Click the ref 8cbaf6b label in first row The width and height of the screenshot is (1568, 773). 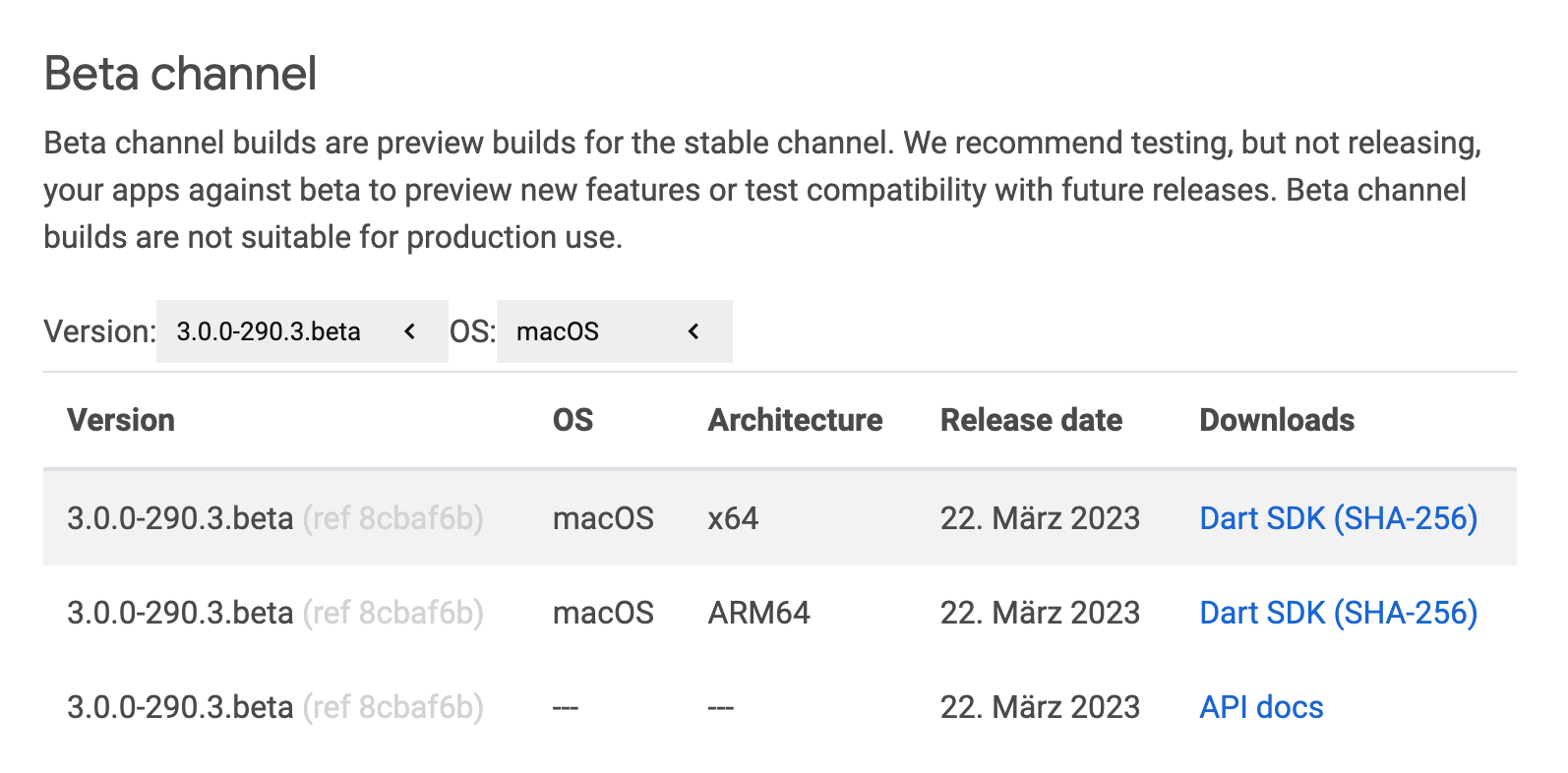click(x=392, y=518)
